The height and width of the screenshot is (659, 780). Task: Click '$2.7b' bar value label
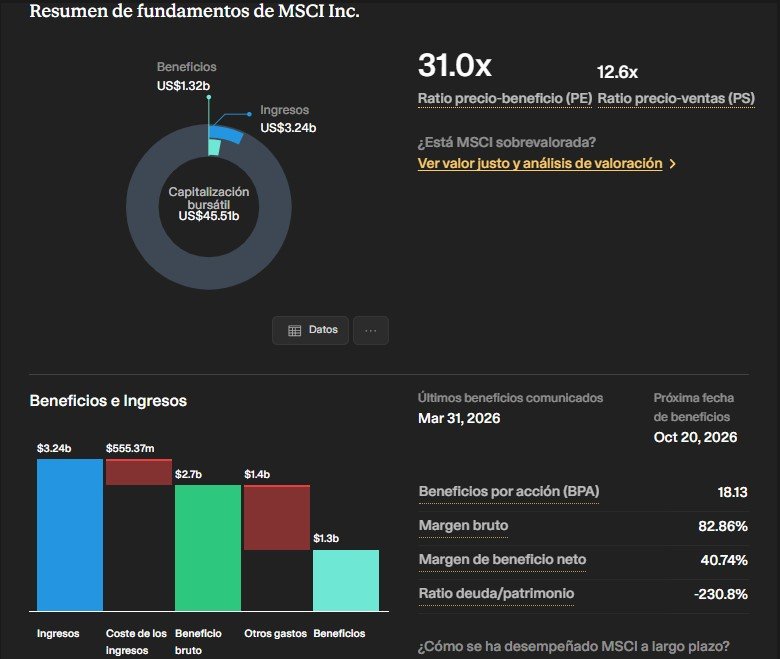tap(189, 474)
